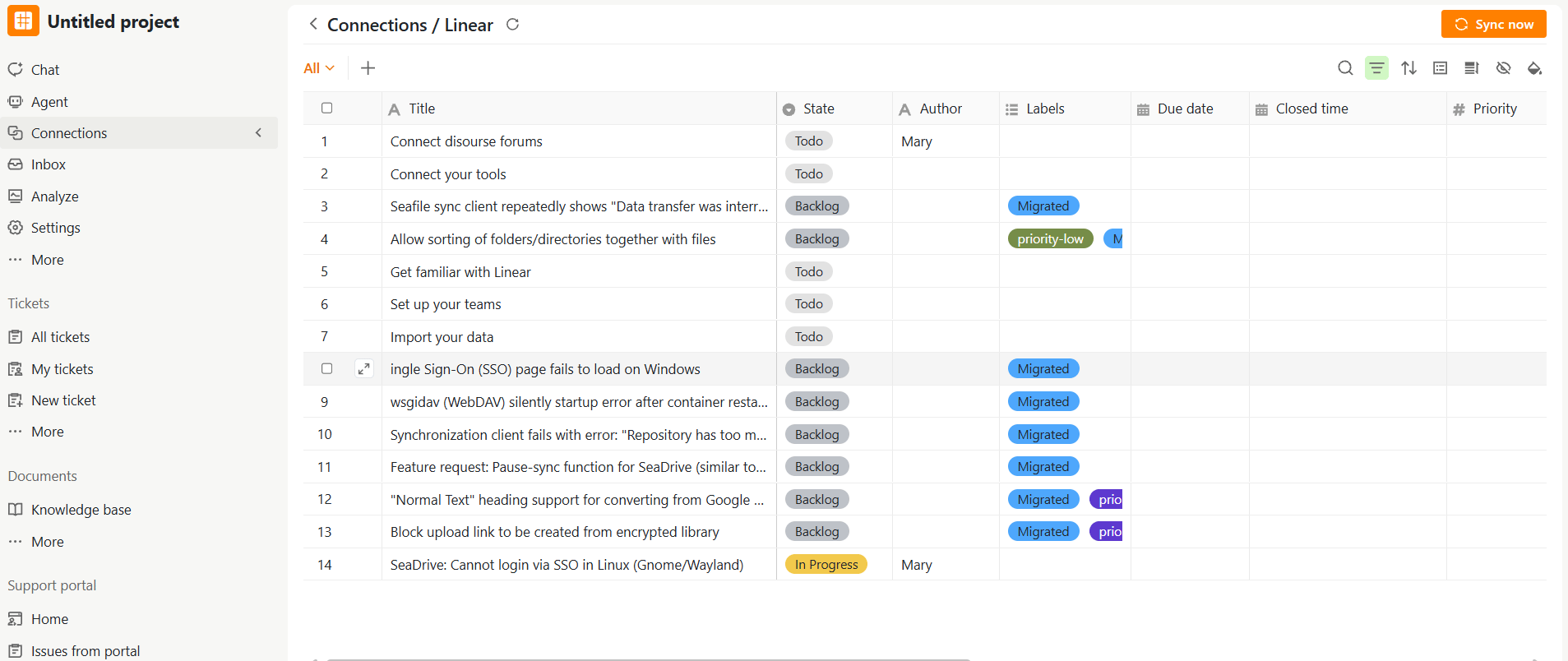Click the All tickets list icon

click(15, 336)
